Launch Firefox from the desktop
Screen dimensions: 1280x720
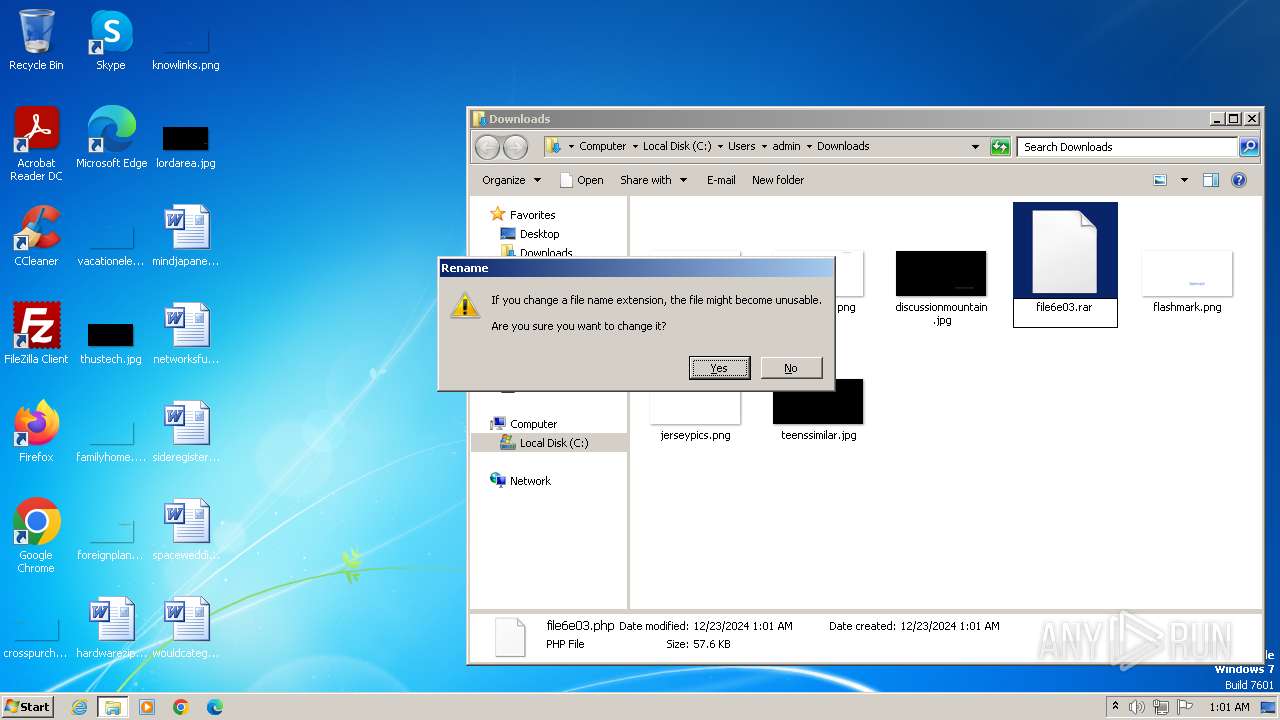click(x=36, y=432)
